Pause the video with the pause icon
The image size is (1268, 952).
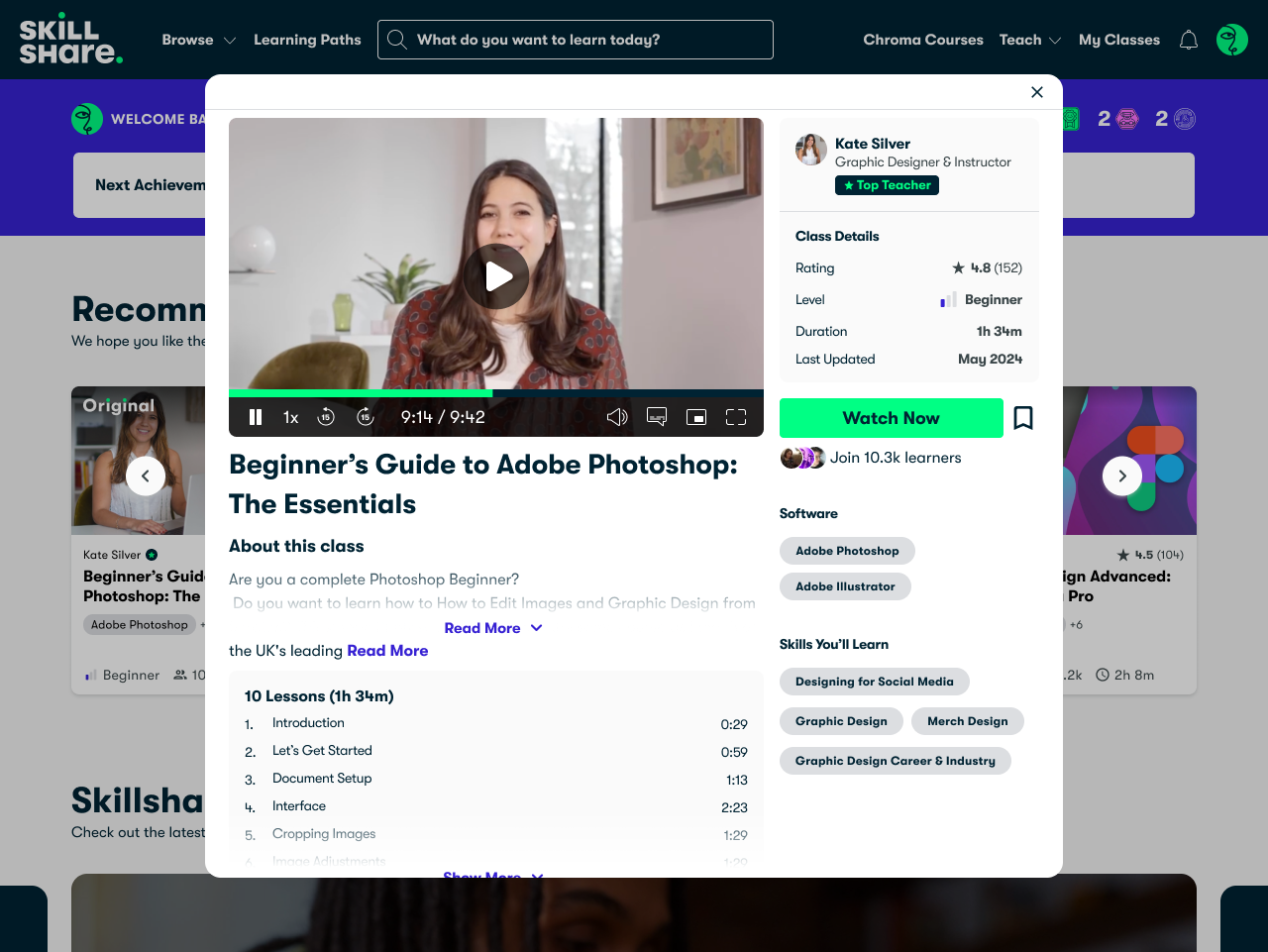pyautogui.click(x=256, y=417)
